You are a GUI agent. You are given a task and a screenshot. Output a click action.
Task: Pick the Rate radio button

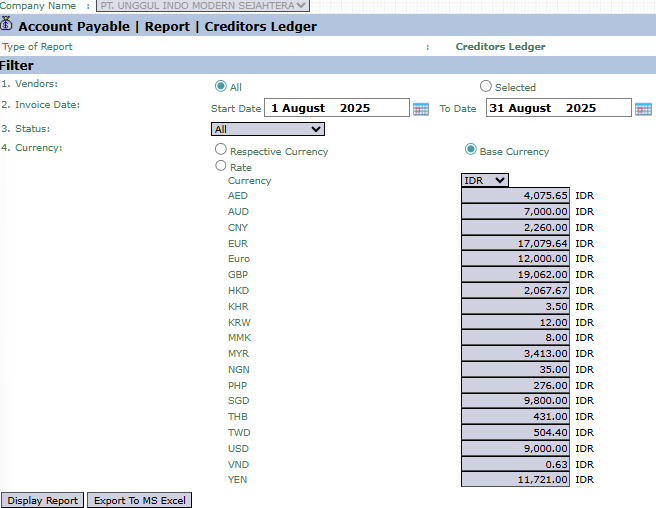pos(221,166)
